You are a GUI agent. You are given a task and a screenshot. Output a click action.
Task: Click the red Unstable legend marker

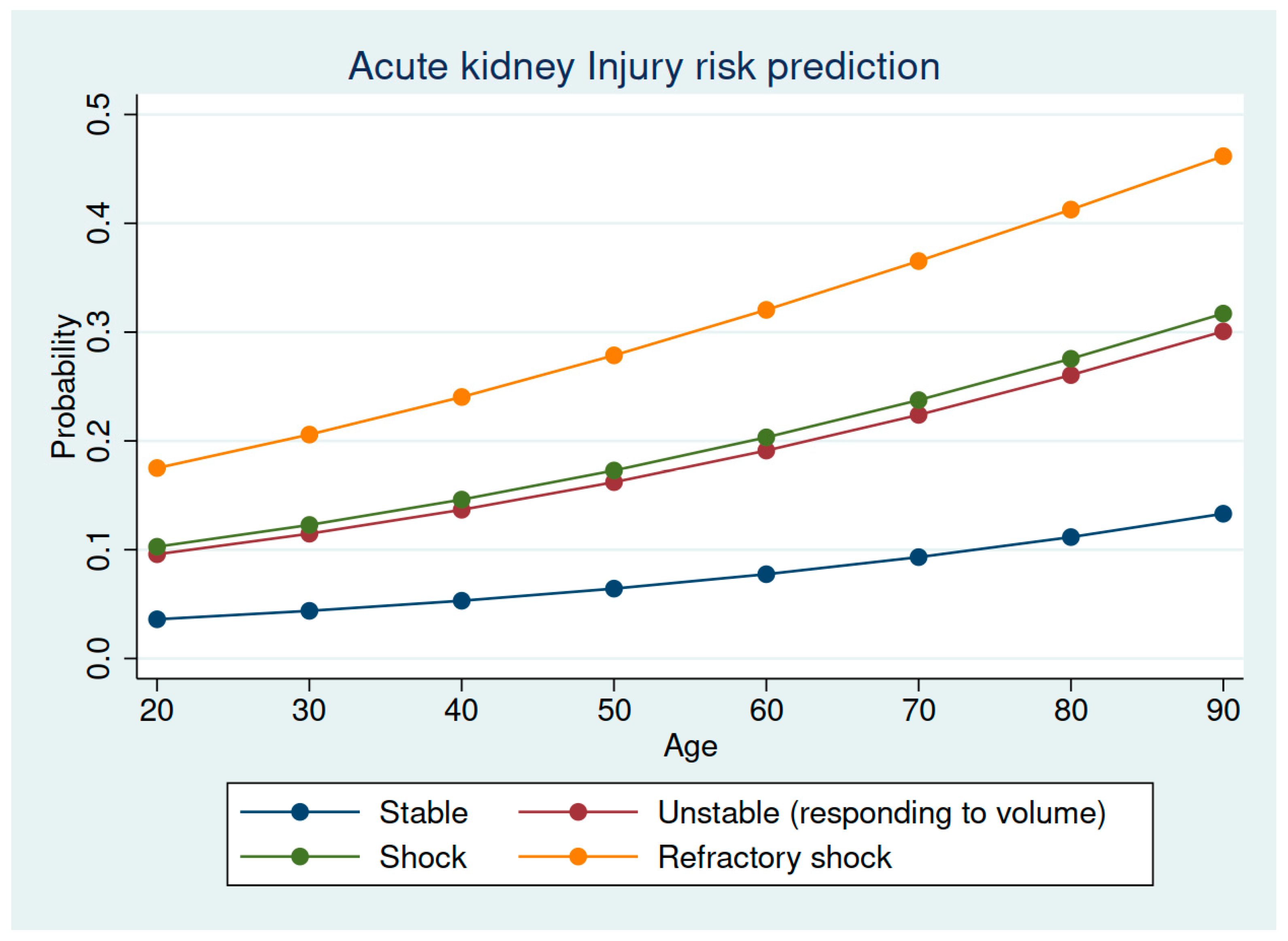[578, 812]
